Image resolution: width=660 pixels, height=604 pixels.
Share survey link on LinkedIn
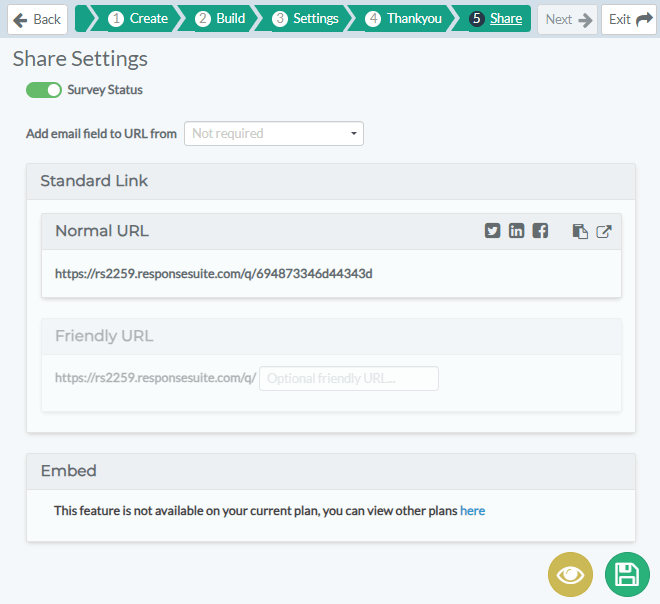tap(516, 231)
